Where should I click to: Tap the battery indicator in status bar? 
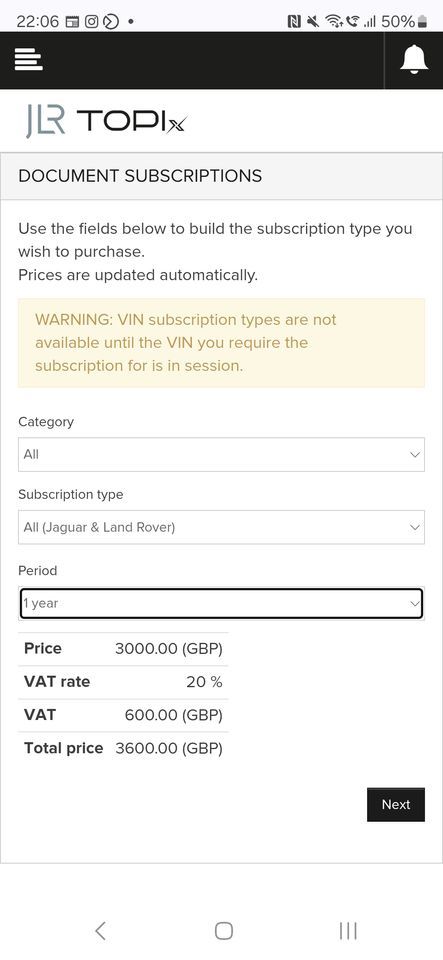pyautogui.click(x=422, y=22)
